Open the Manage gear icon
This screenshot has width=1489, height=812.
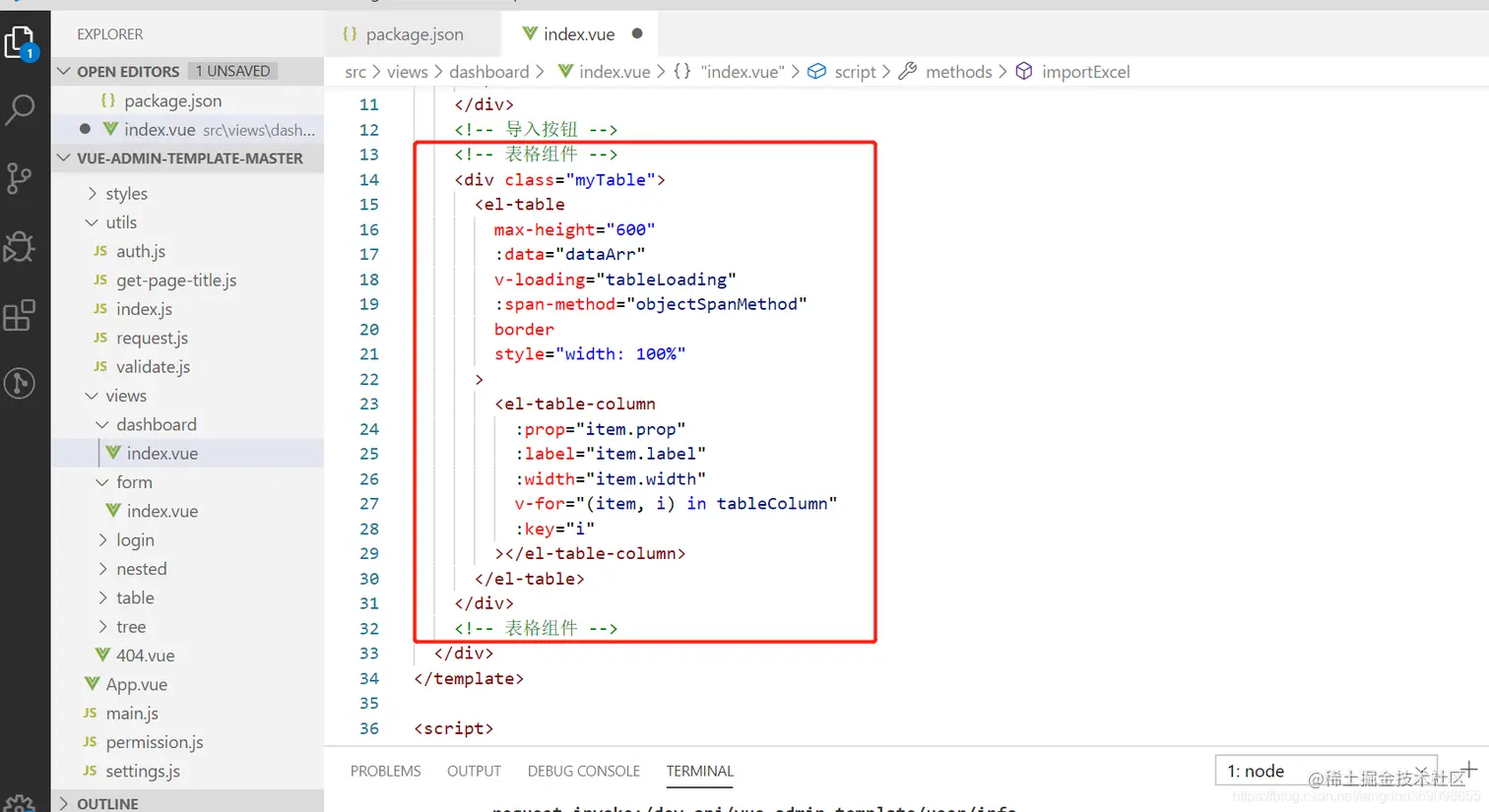[x=20, y=803]
